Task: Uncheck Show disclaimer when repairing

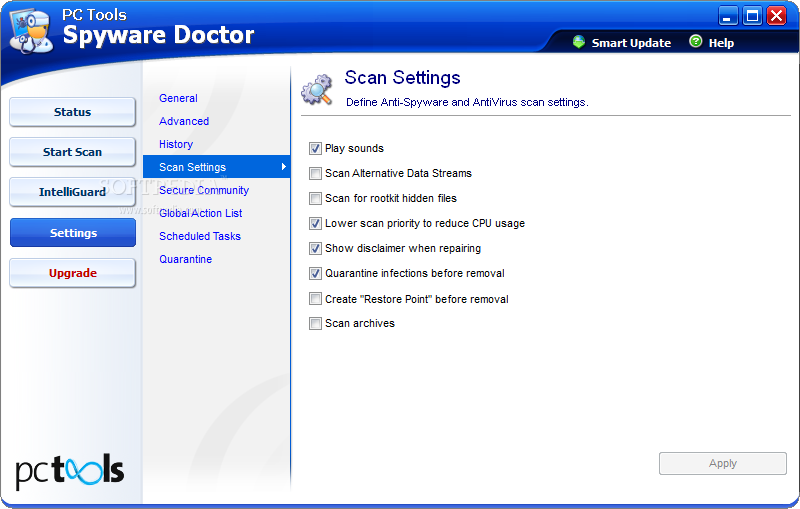Action: pos(315,248)
